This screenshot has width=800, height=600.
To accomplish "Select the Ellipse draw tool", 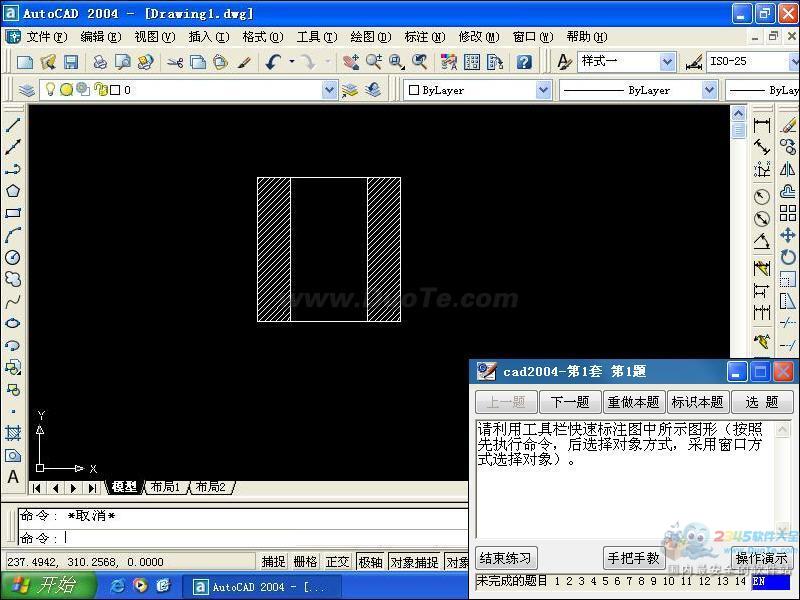I will (13, 323).
